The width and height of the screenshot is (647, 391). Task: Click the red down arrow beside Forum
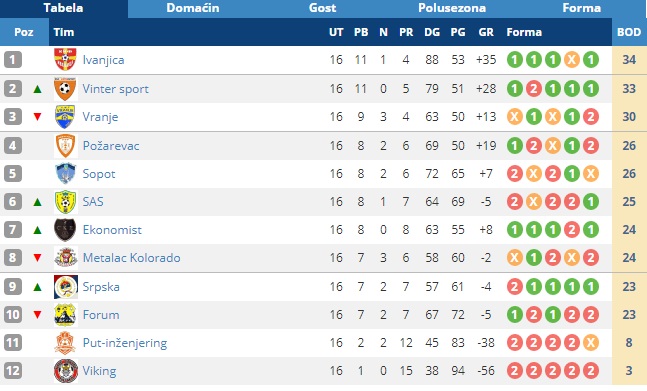[x=38, y=315]
